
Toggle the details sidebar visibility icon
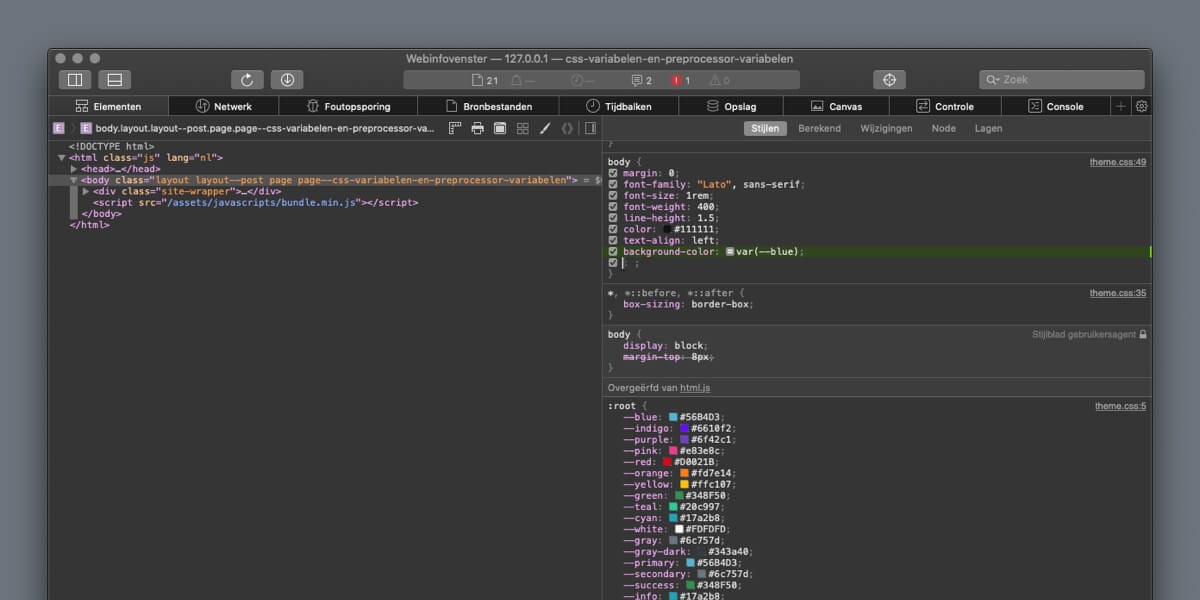(590, 128)
